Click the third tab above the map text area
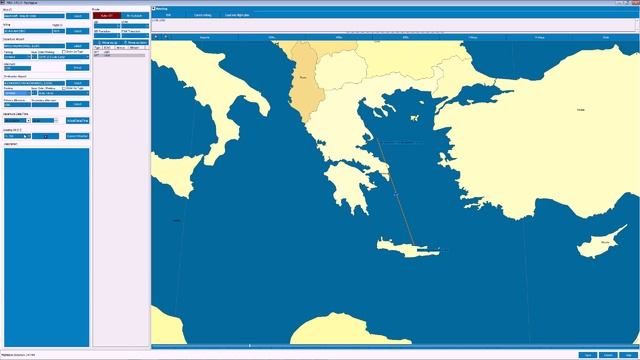The width and height of the screenshot is (640, 360). 237,15
